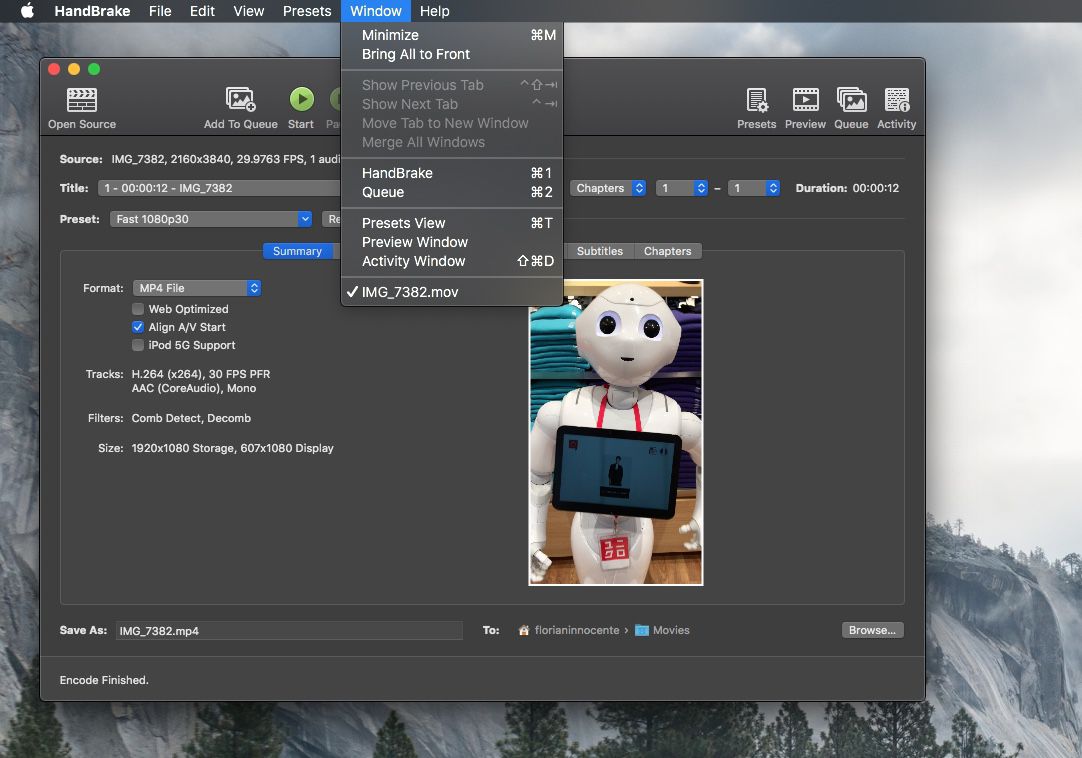Select IMG_7382.mov in the Window menu

coord(452,292)
